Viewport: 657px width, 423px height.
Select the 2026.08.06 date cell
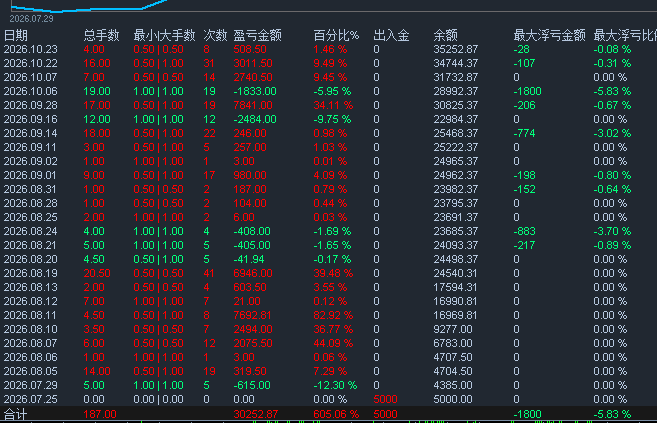31,357
